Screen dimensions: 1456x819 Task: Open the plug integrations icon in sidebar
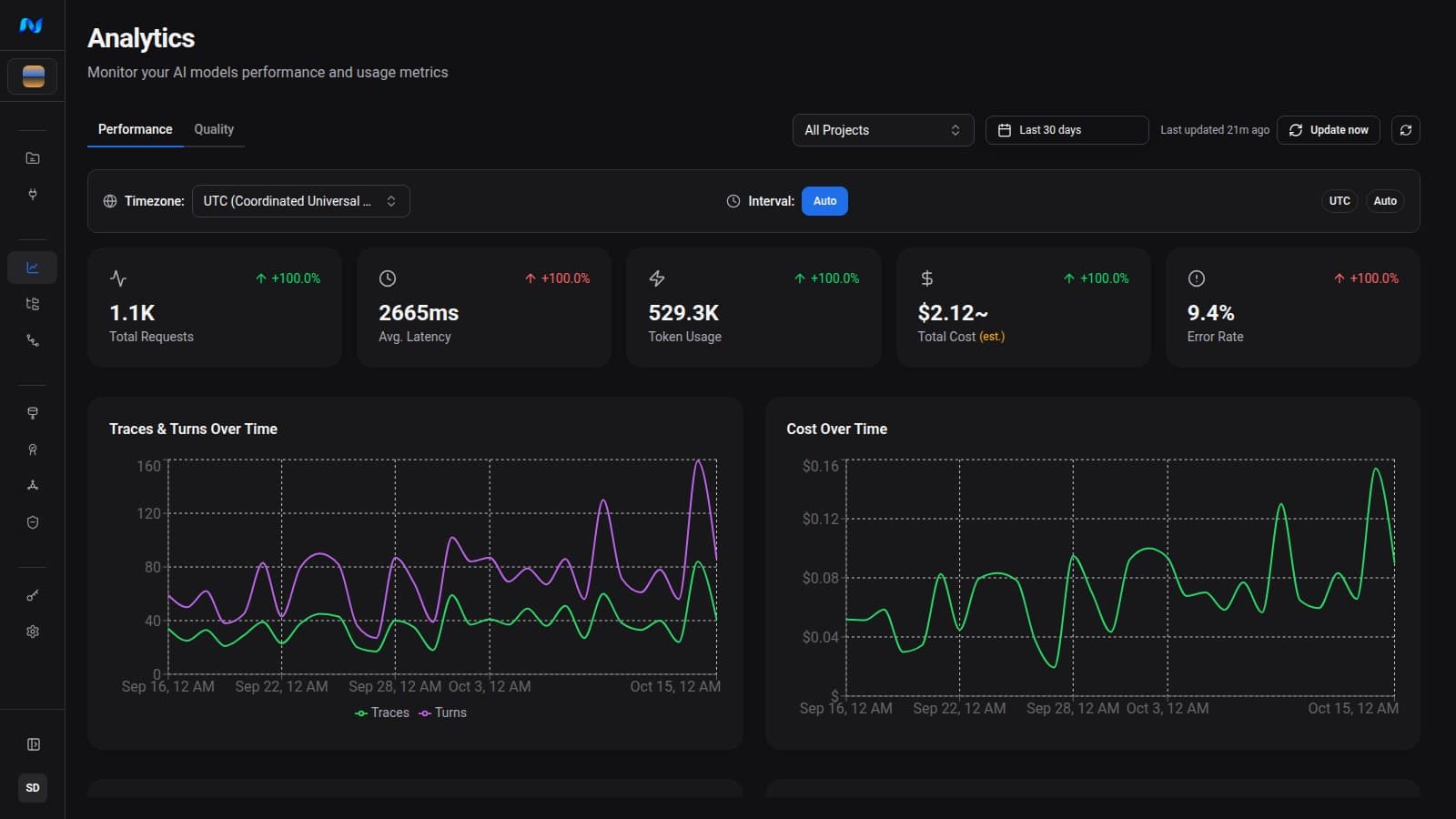tap(33, 195)
